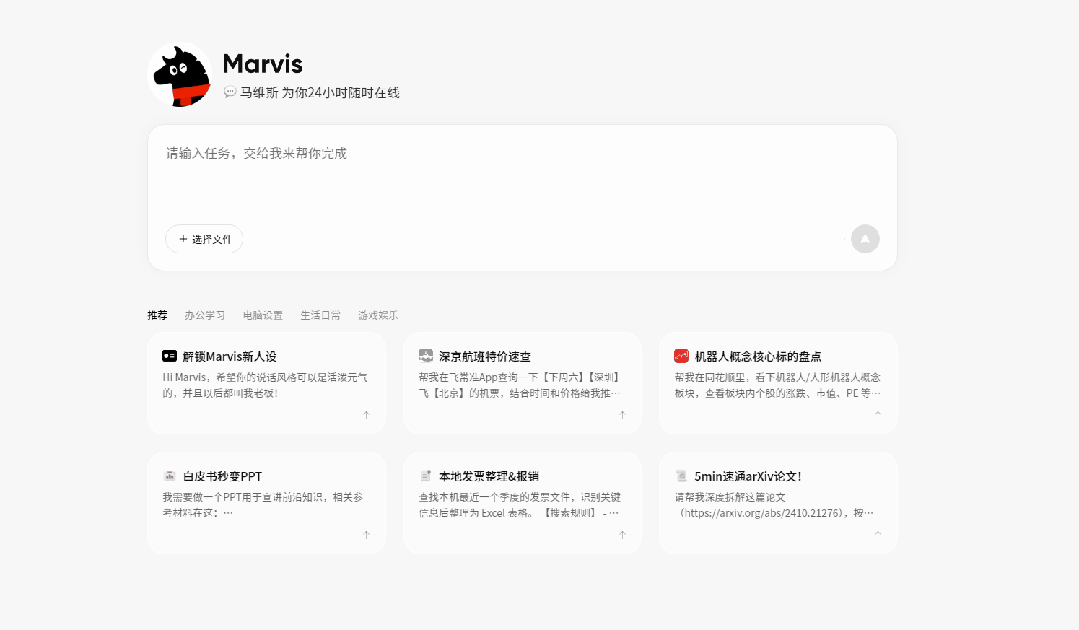
Task: Click the arrow on 机器人概念核心标的盘点 card
Action: [x=878, y=413]
